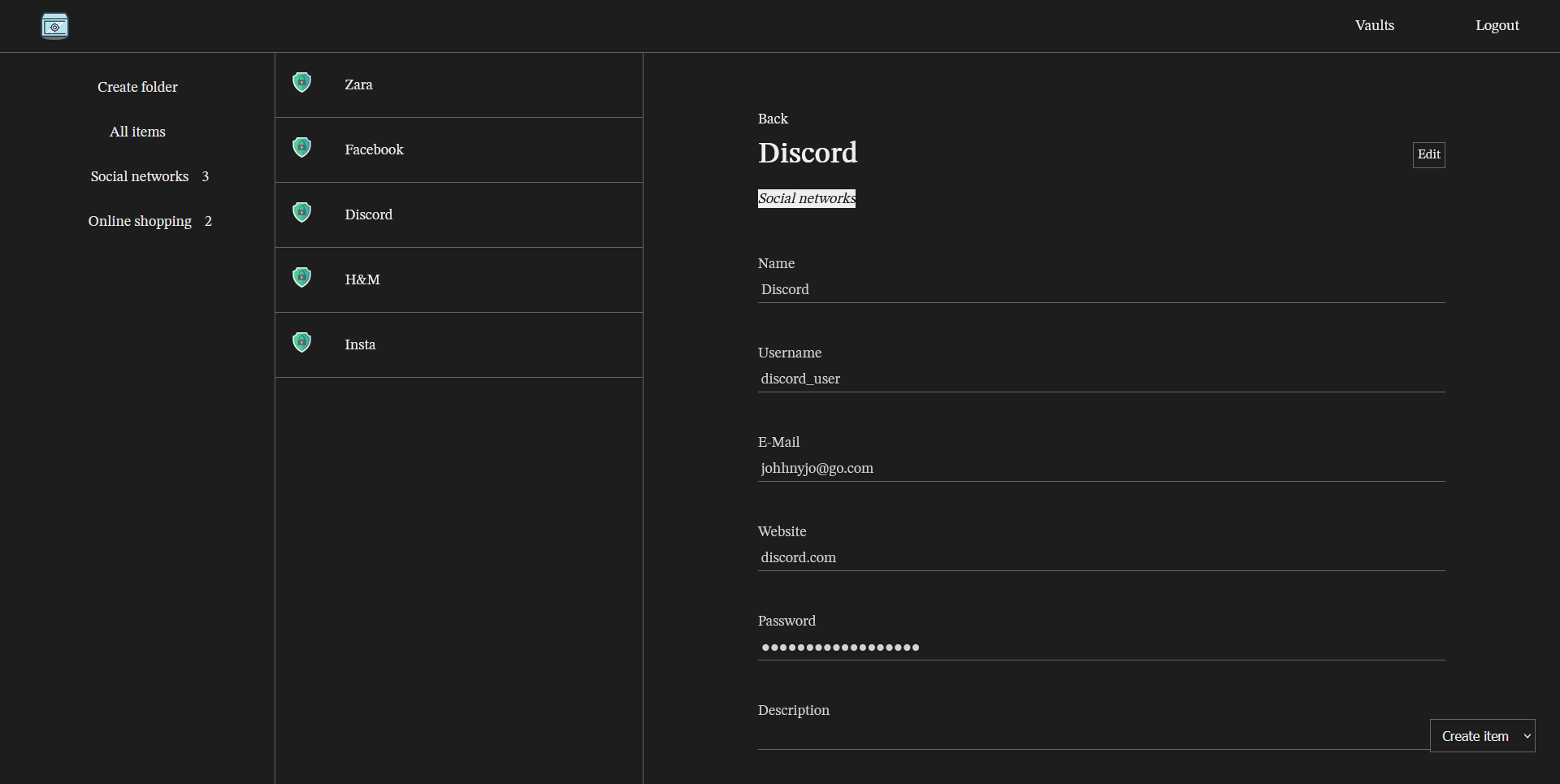Viewport: 1560px width, 784px height.
Task: Click the Social networks count 3
Action: [x=206, y=176]
